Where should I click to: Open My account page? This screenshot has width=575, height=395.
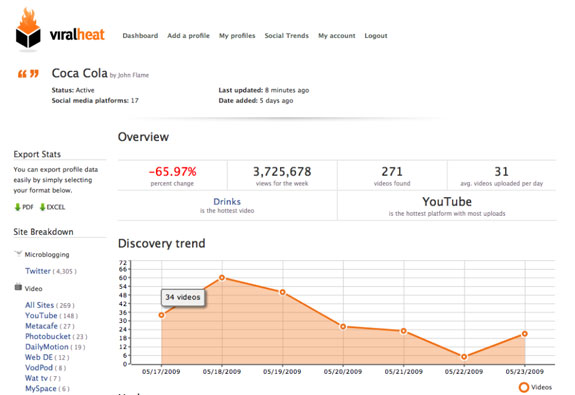(x=337, y=36)
